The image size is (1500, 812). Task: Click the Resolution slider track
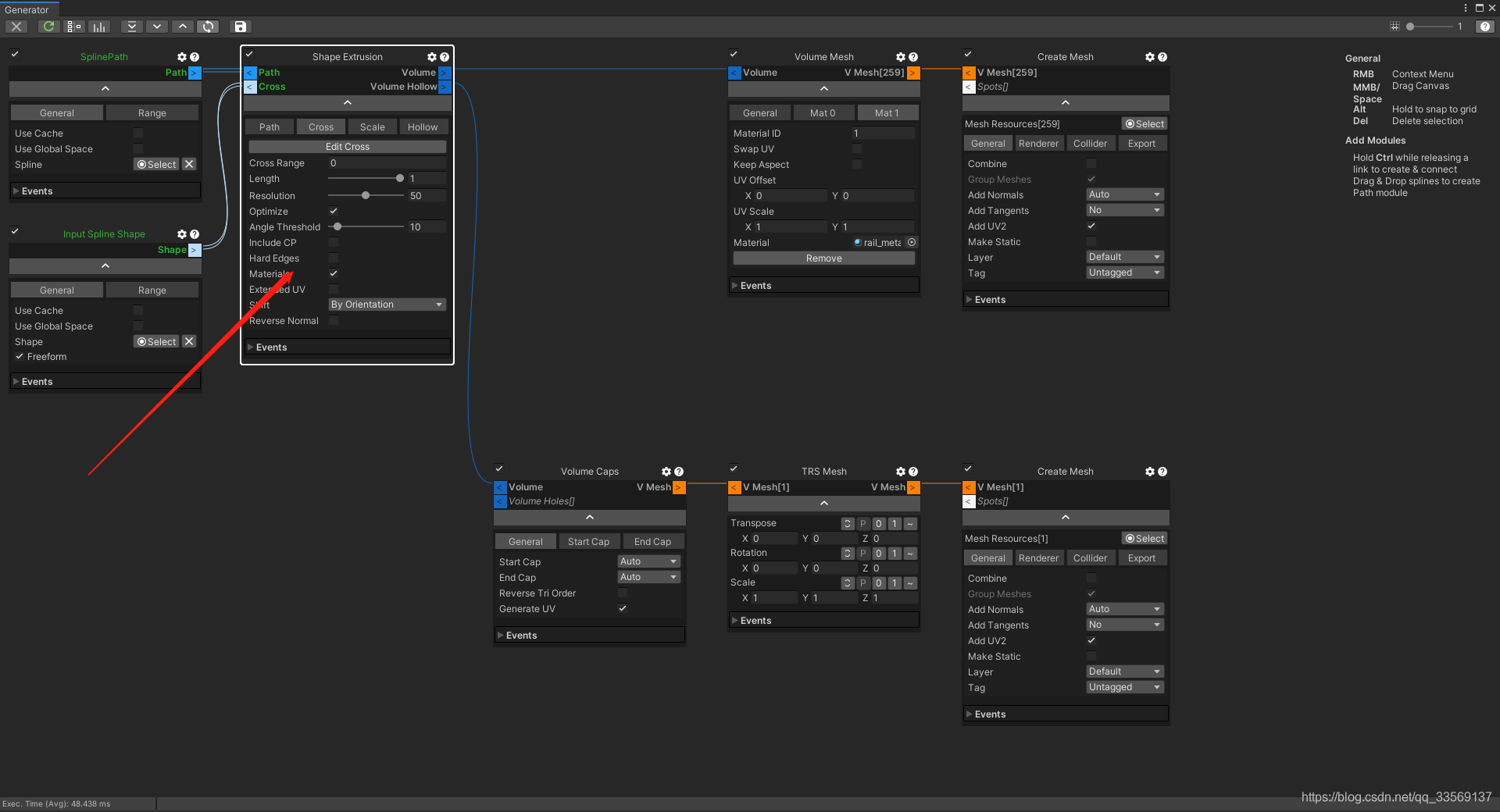pyautogui.click(x=366, y=195)
